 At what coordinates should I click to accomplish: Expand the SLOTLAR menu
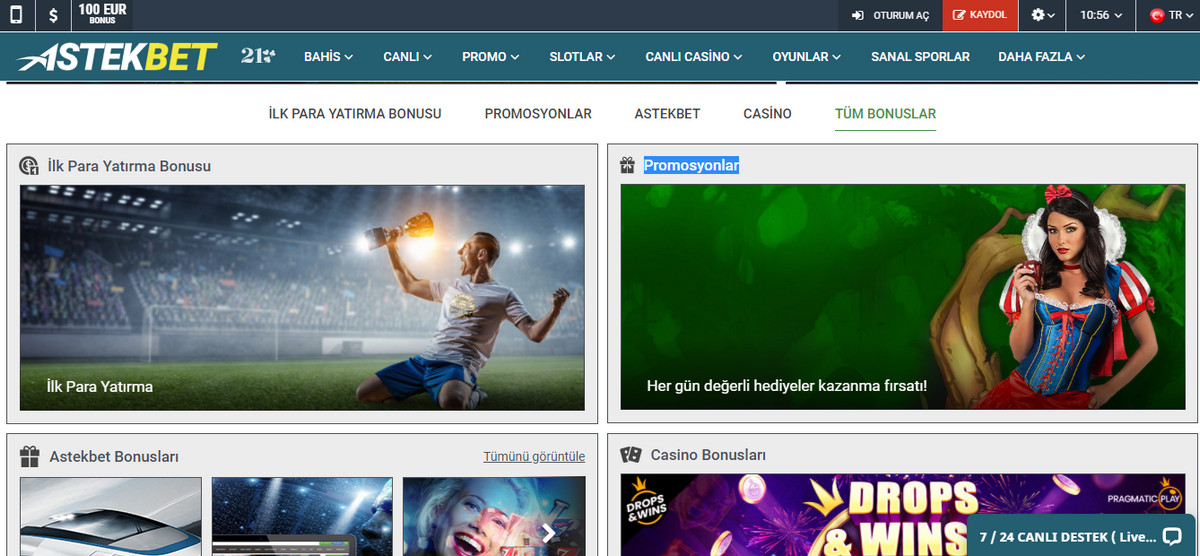coord(582,57)
